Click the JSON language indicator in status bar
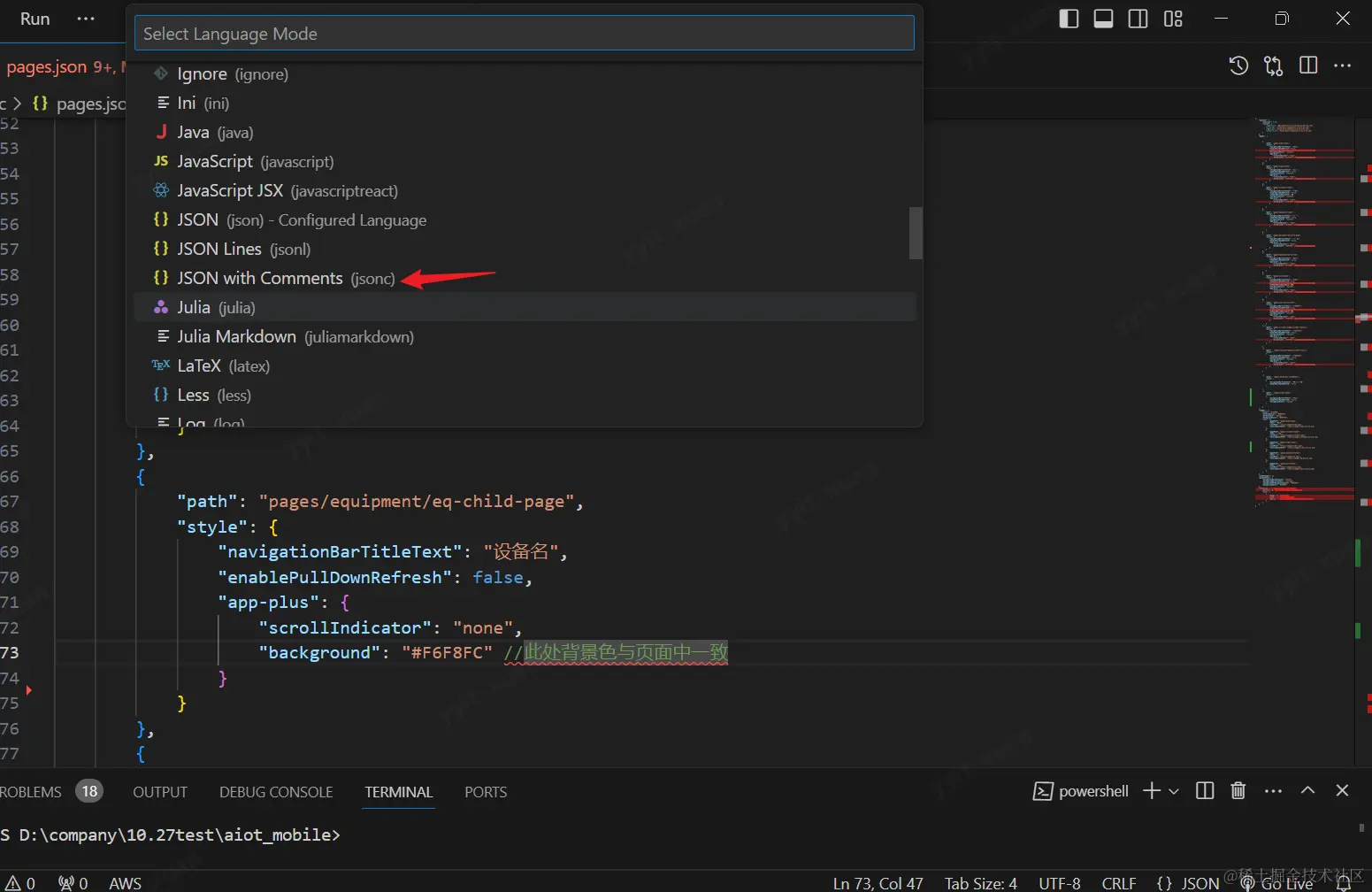 [x=1200, y=882]
